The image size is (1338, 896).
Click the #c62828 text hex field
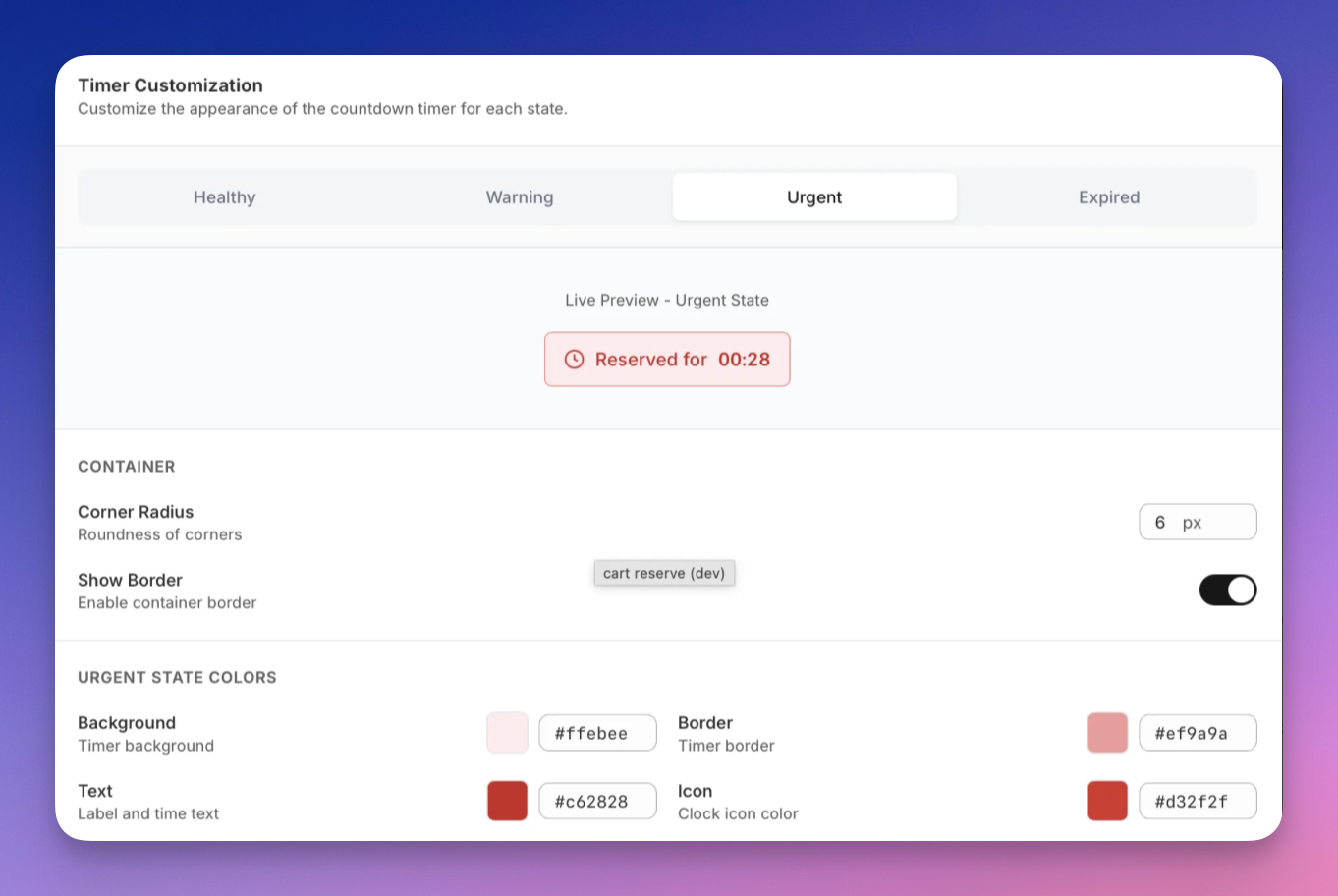point(597,802)
